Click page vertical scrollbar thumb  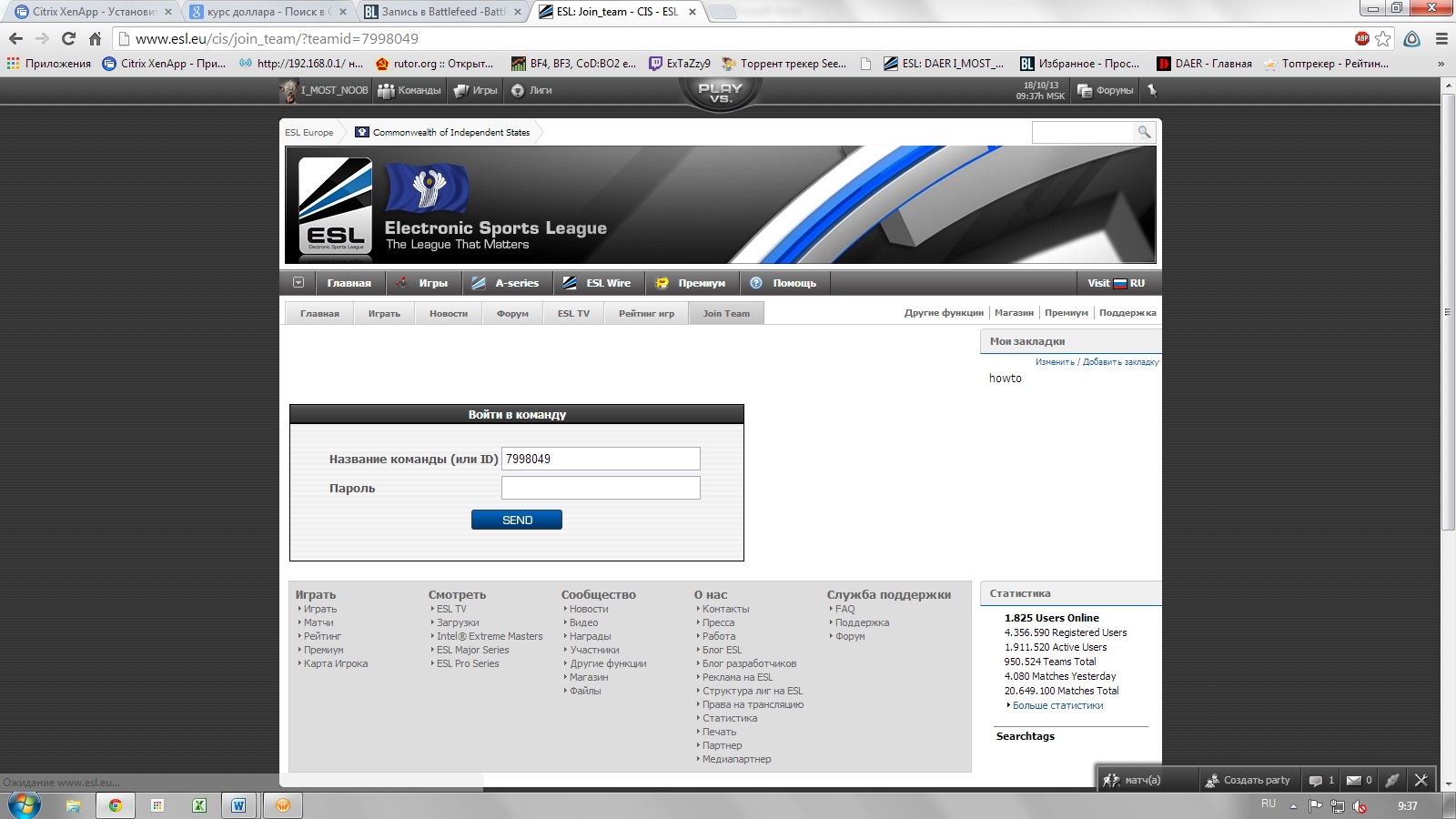click(x=1448, y=311)
